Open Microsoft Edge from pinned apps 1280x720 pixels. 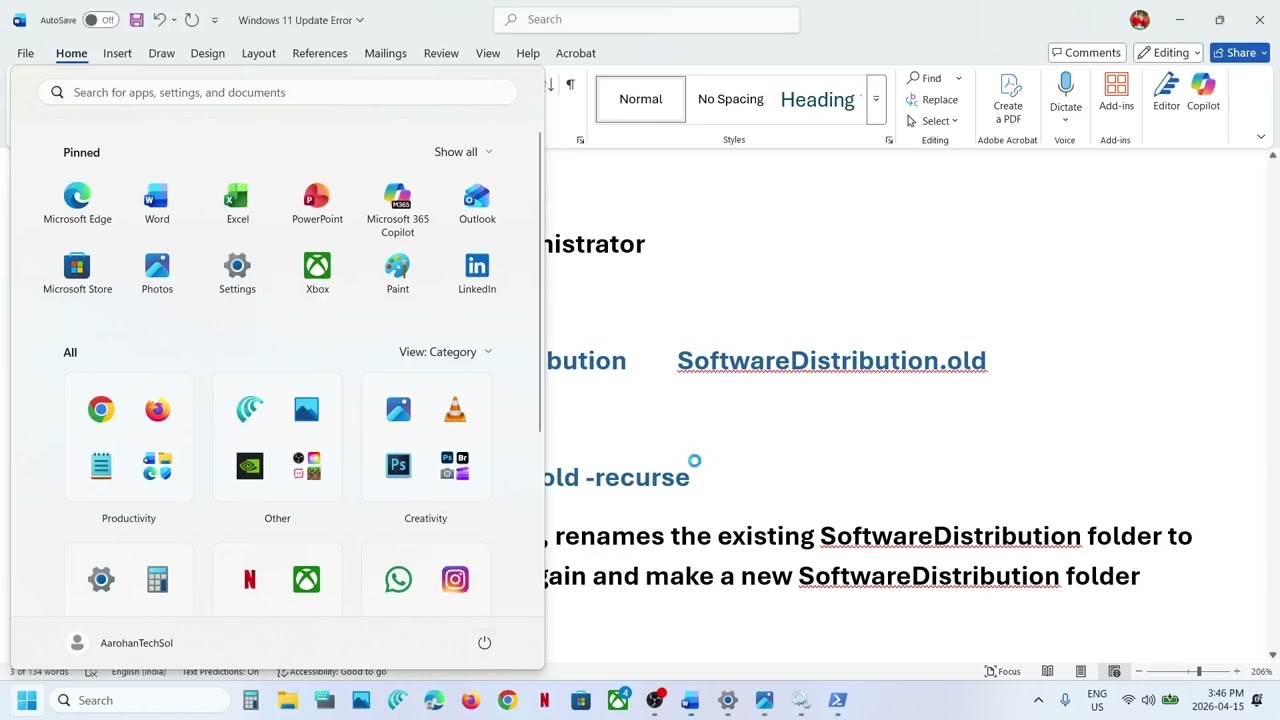pyautogui.click(x=77, y=204)
